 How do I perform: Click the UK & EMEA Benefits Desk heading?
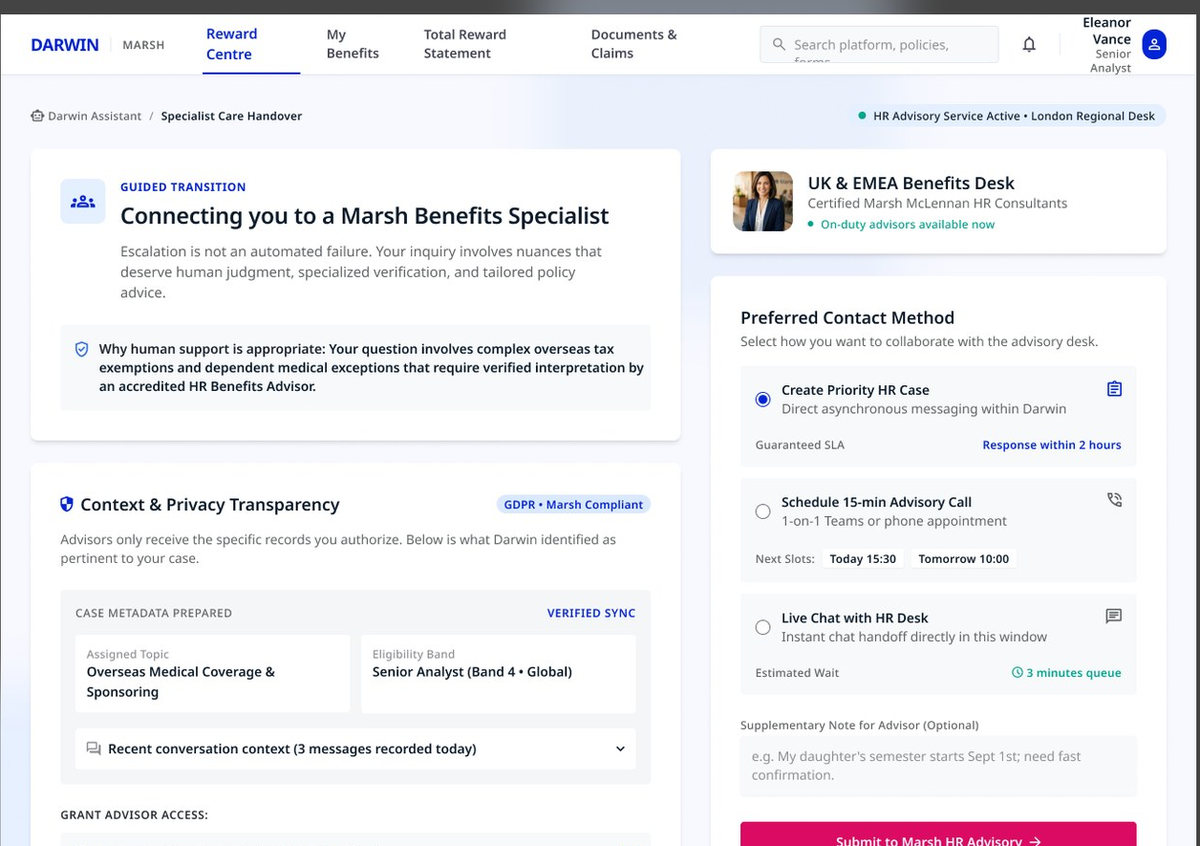pos(911,183)
